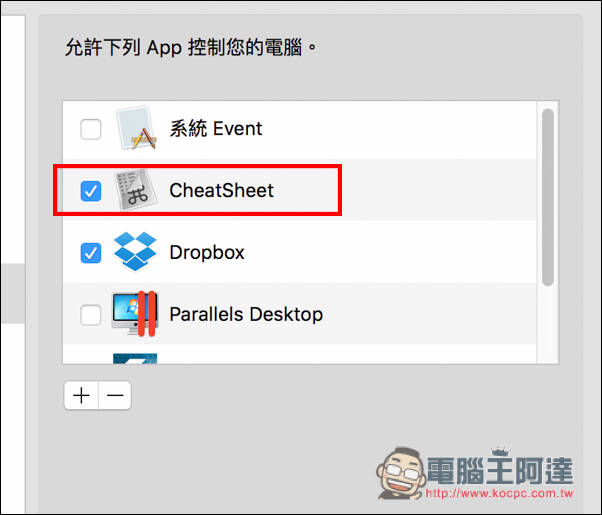Disable the Dropbox checkbox
The height and width of the screenshot is (515, 602).
coord(91,253)
